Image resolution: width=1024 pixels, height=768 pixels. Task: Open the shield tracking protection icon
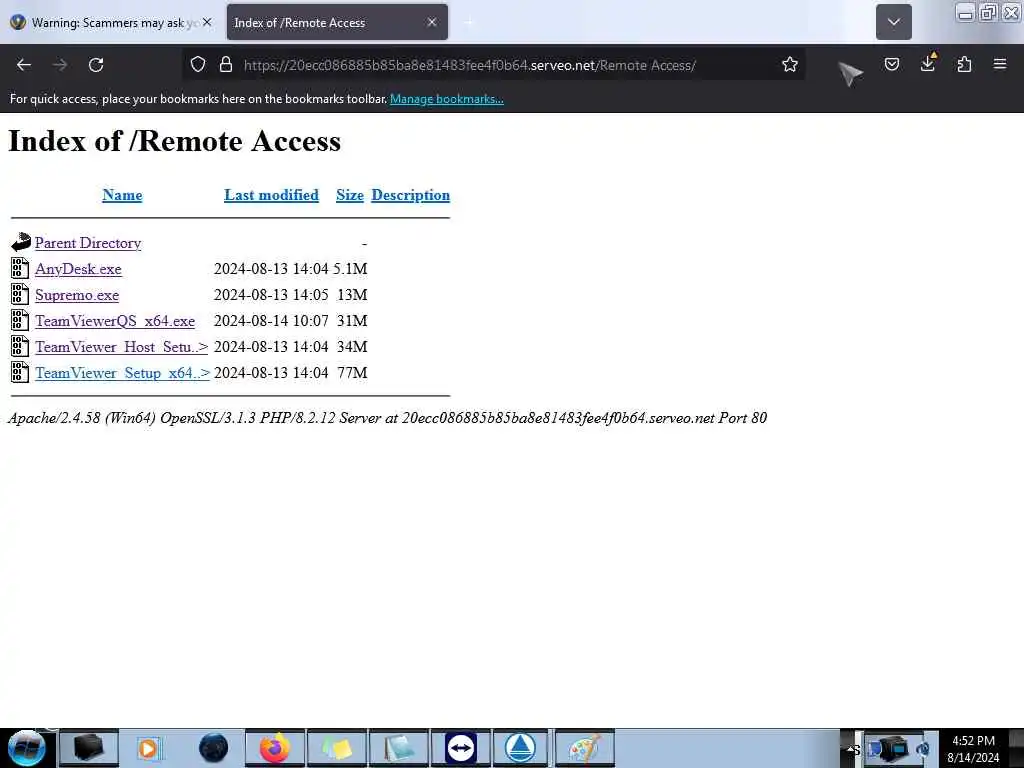coord(198,65)
